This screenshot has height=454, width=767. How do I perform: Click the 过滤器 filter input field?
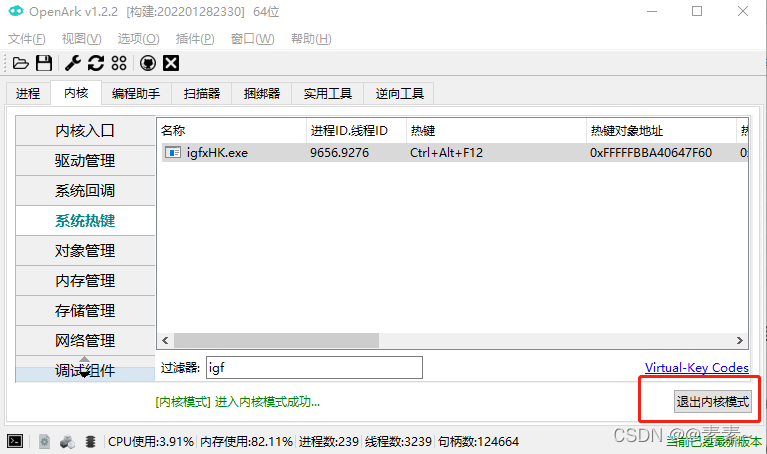tap(314, 367)
